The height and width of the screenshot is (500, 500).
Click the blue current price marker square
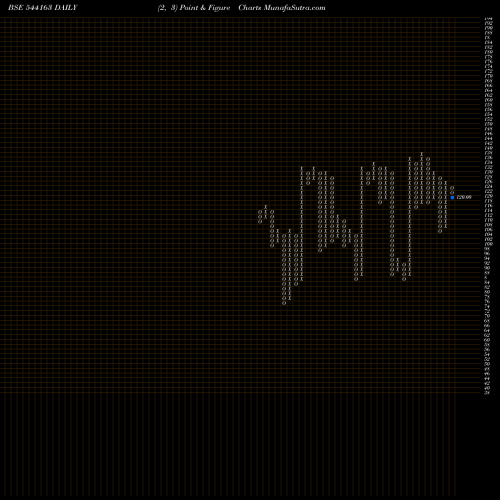click(452, 197)
